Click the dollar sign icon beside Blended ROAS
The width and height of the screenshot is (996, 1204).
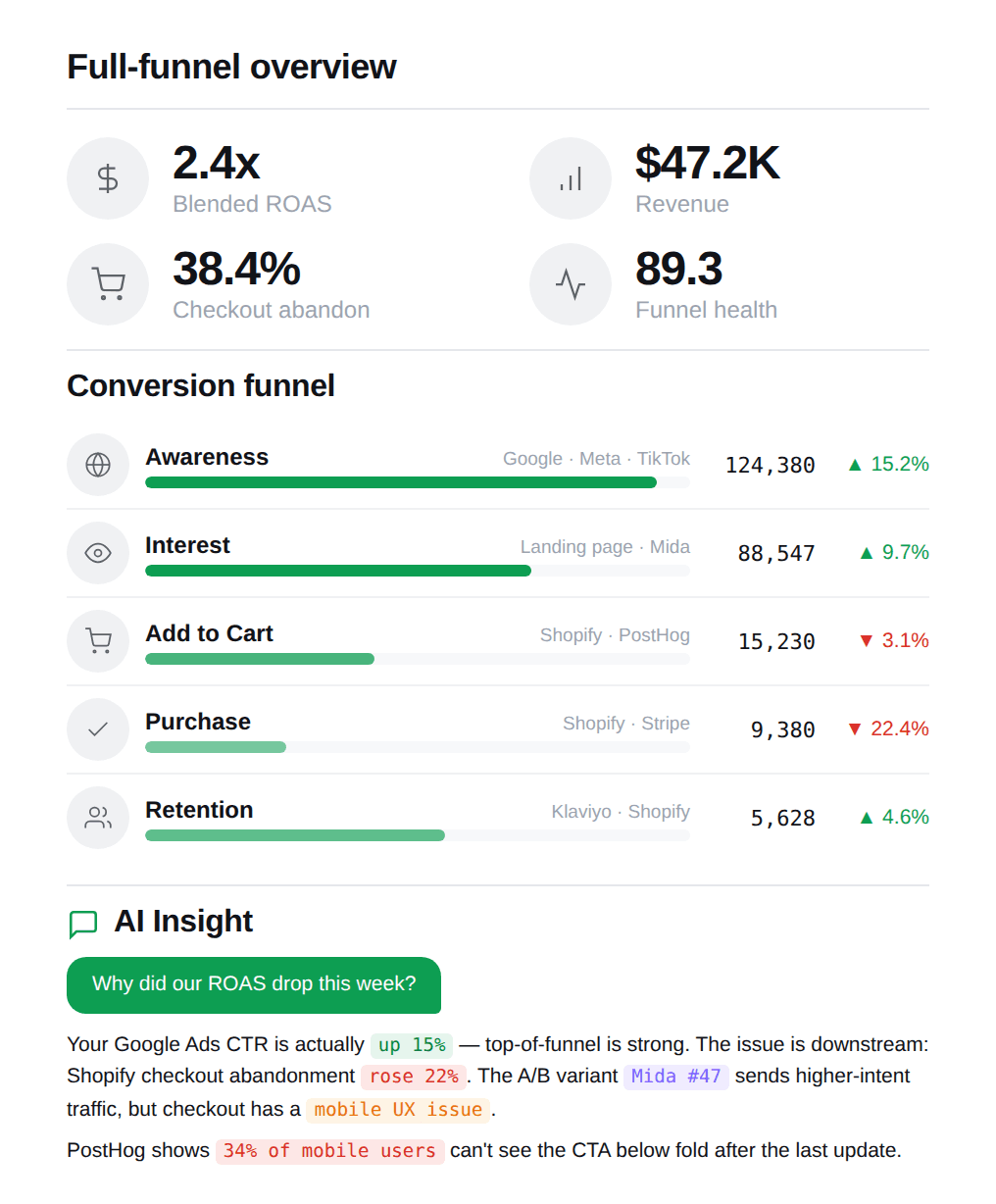point(108,178)
